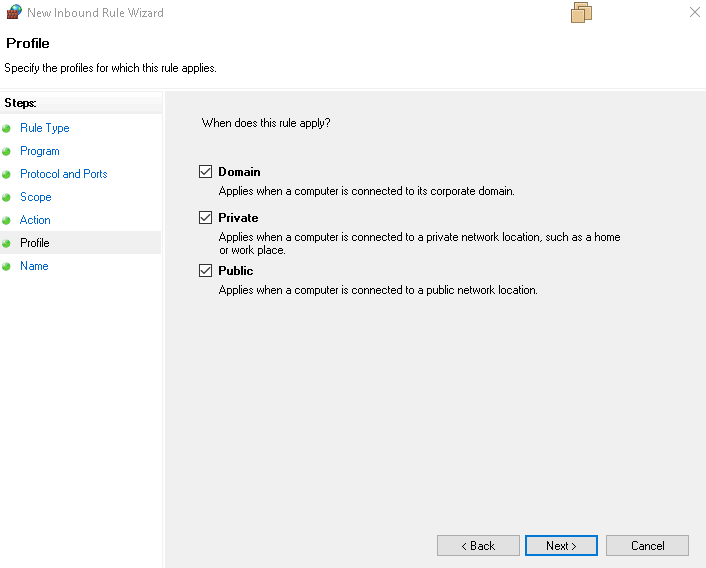Click green bullet beside Name step

click(6, 267)
